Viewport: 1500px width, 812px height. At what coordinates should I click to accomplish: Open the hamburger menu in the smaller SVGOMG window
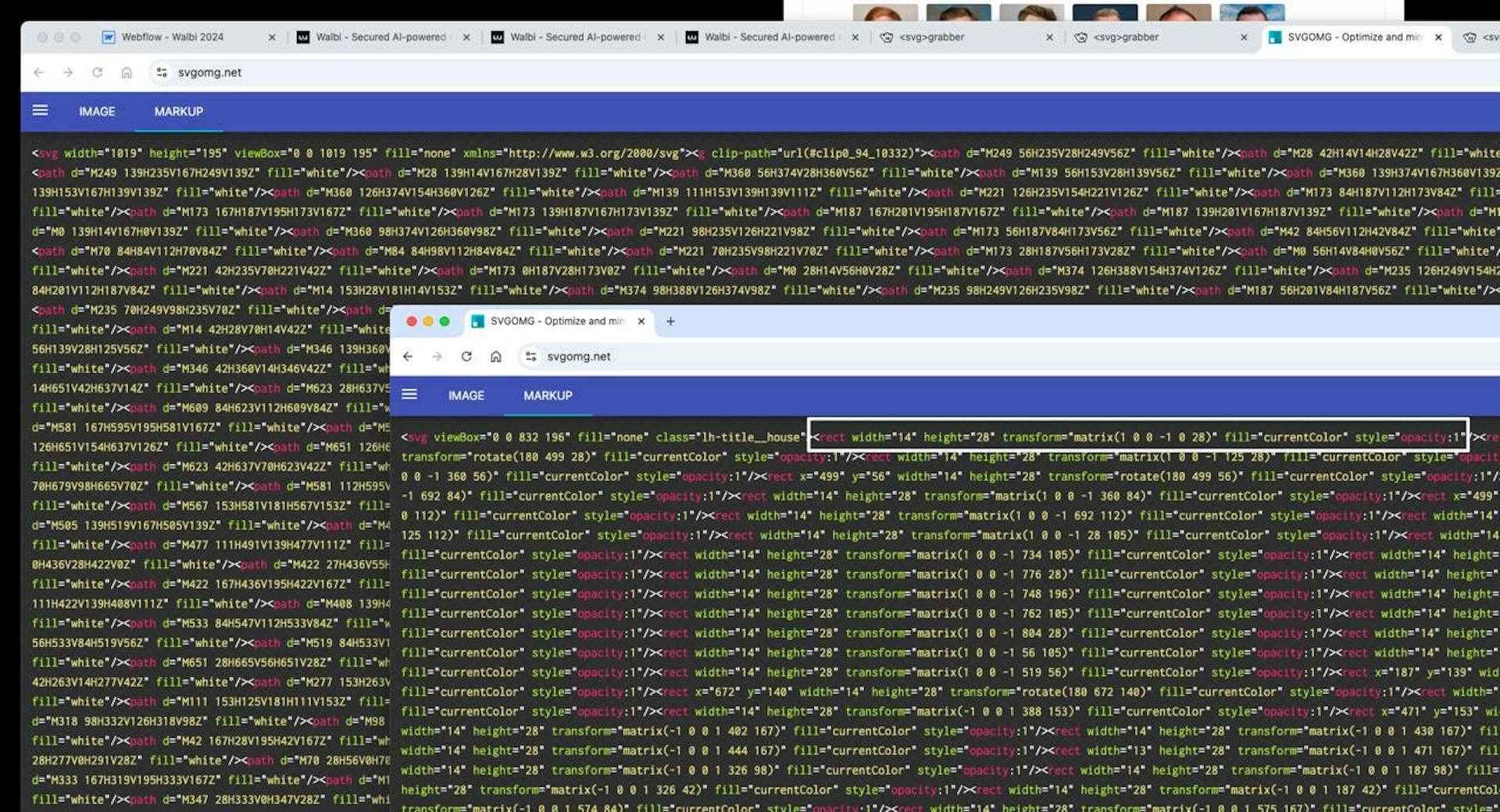tap(409, 395)
